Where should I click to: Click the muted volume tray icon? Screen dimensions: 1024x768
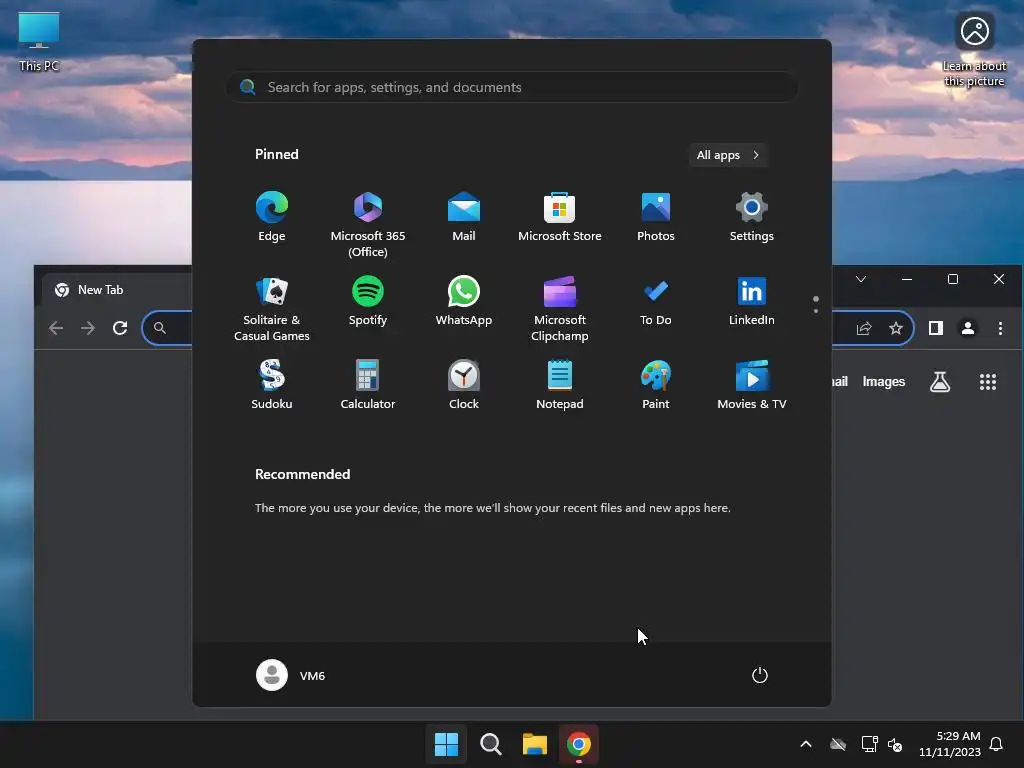click(895, 744)
